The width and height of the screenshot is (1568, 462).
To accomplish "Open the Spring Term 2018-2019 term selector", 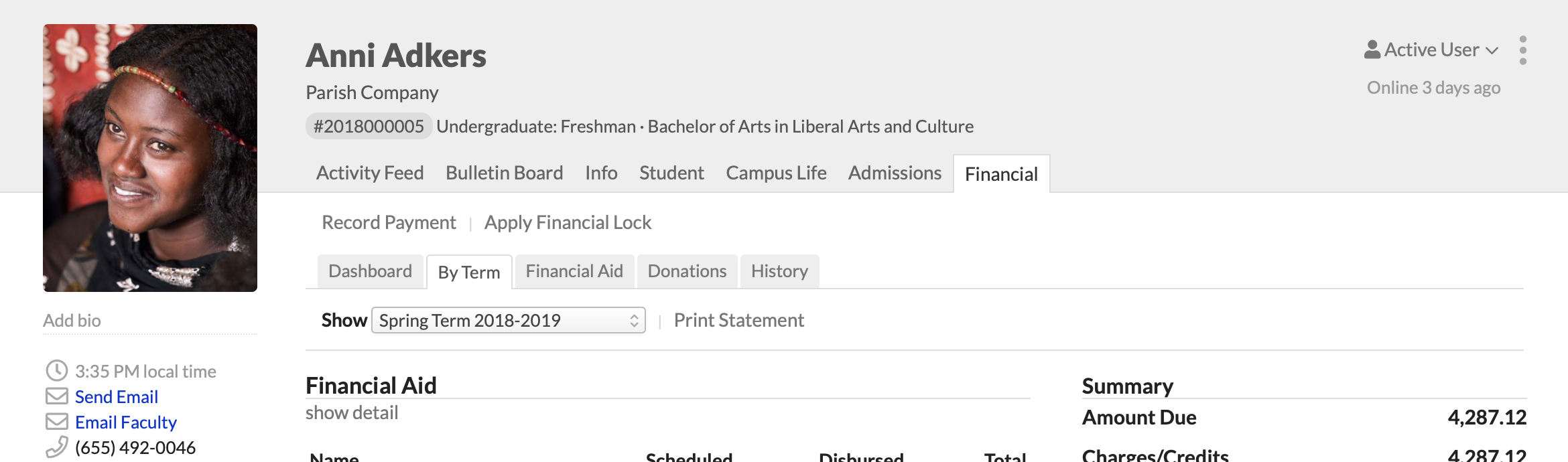I will 508,320.
